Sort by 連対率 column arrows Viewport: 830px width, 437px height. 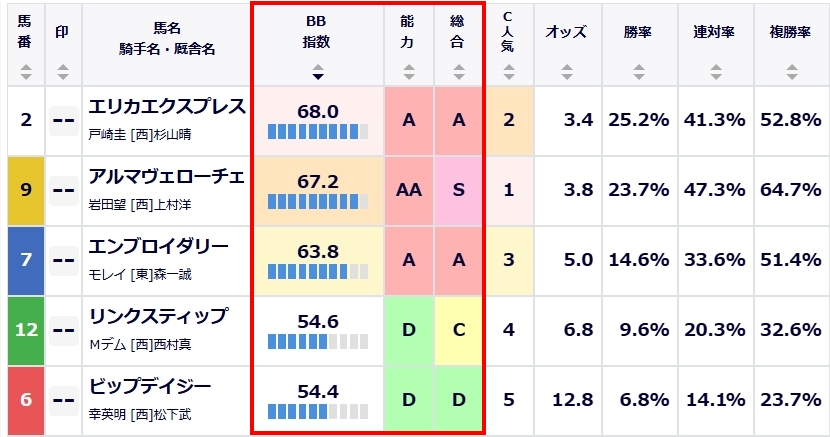[x=716, y=71]
